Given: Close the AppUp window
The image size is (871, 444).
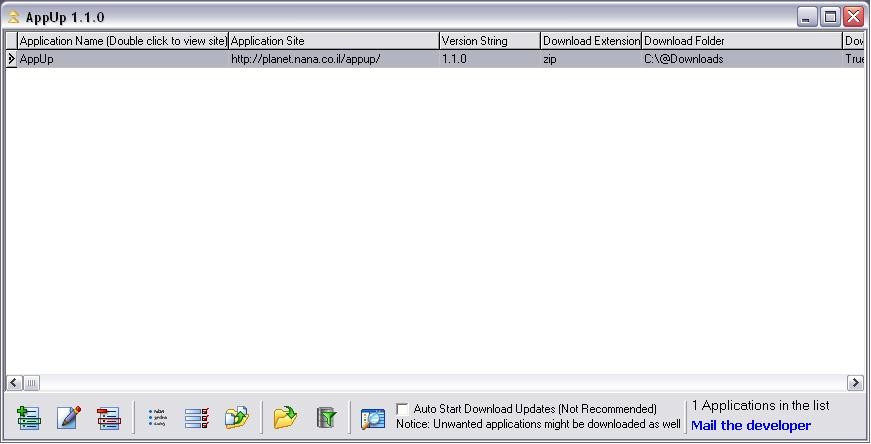Looking at the screenshot, I should (x=853, y=17).
